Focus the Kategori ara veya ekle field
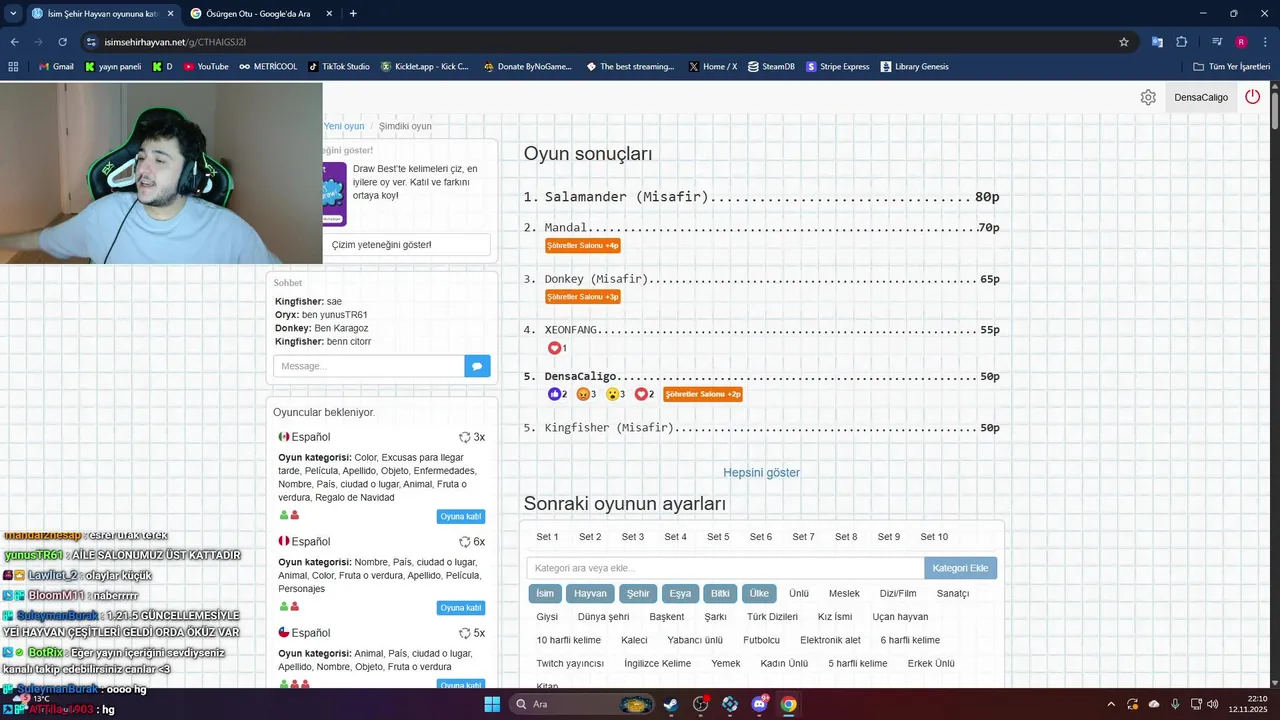Screen dimensions: 1280x720 click(726, 568)
